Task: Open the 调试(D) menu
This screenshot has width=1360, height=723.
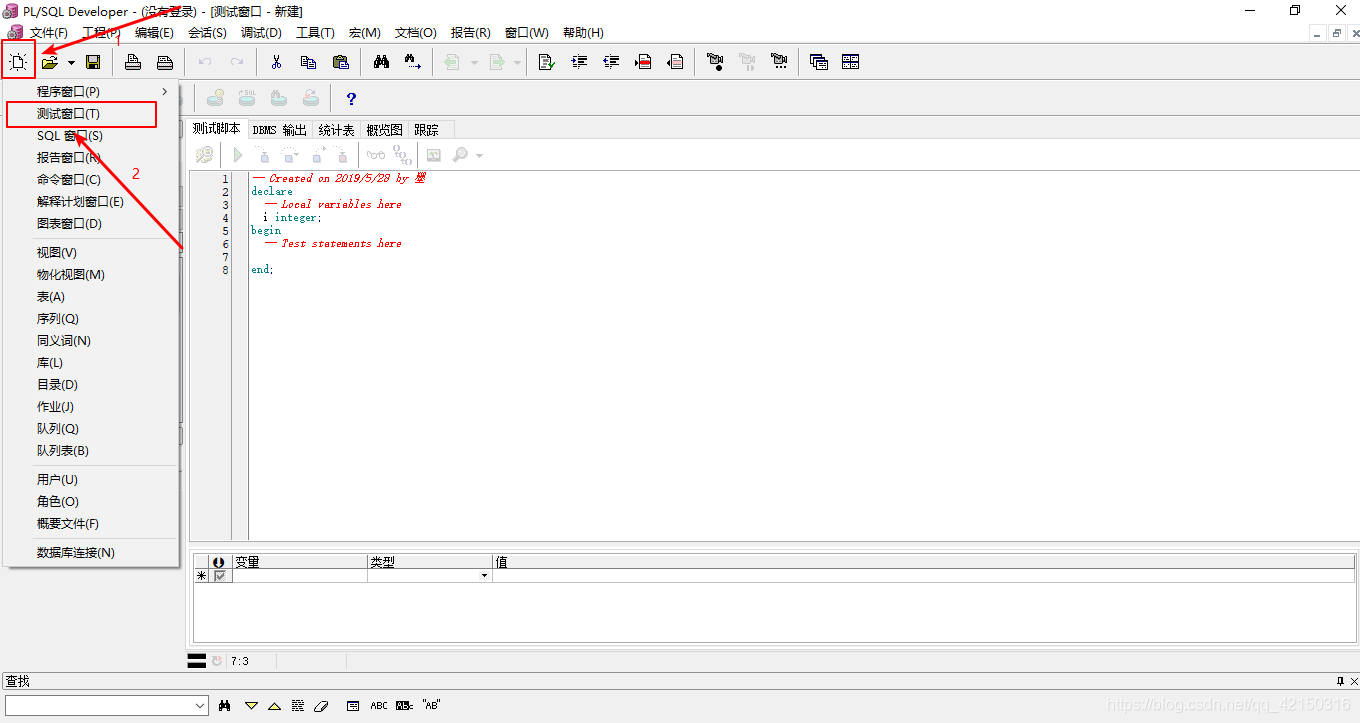Action: (x=261, y=33)
